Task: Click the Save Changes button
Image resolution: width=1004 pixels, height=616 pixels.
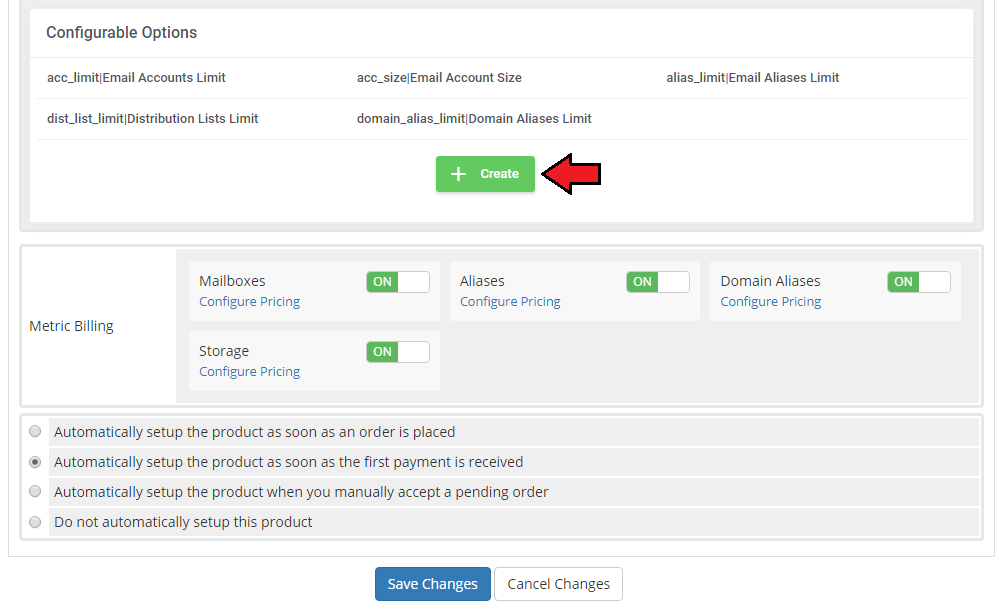Action: (x=433, y=584)
